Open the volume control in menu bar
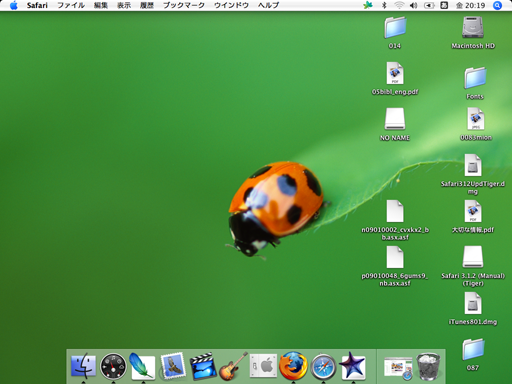Screen dimensions: 512x384 414,5
